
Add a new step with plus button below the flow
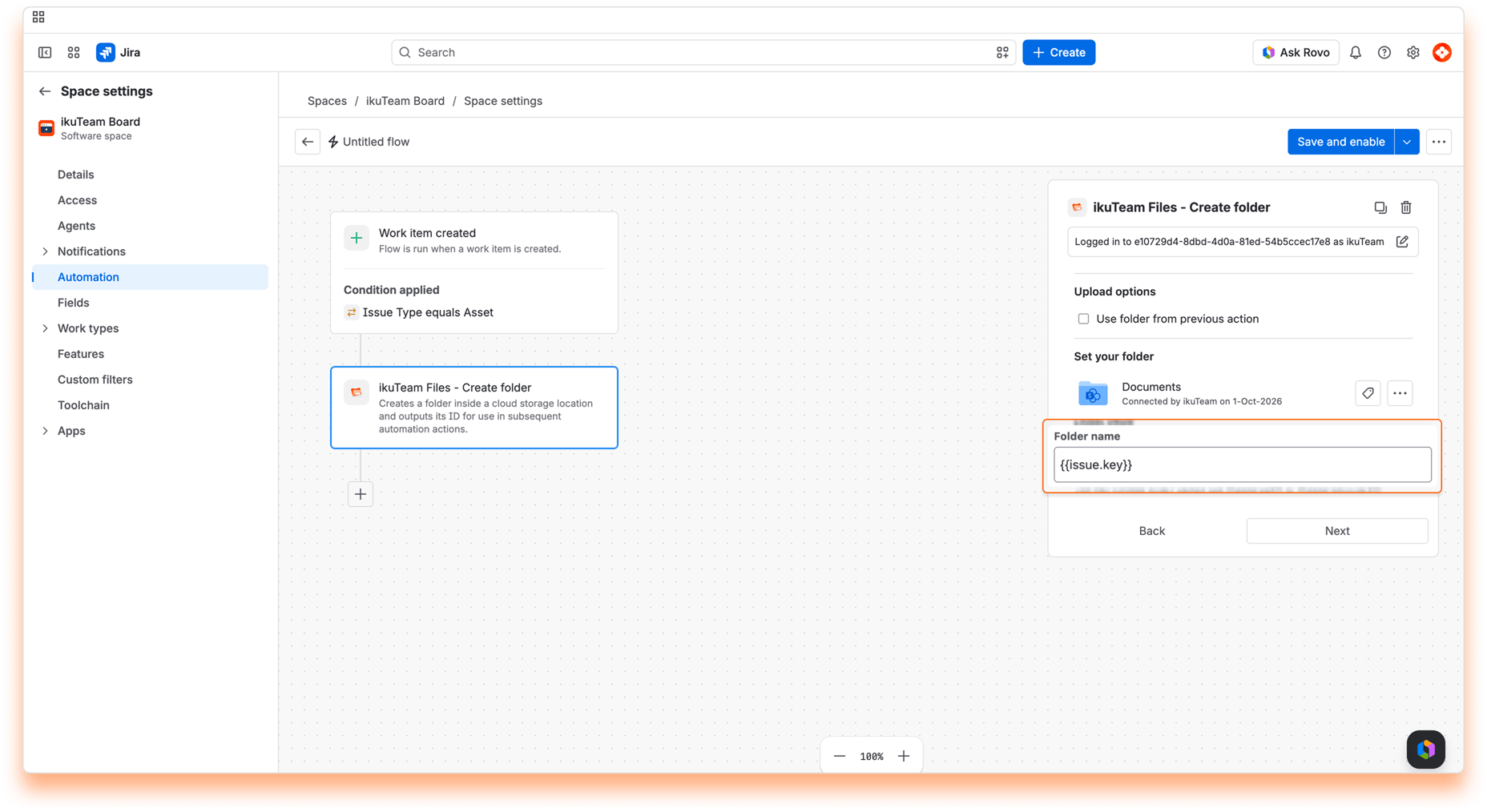pos(361,494)
